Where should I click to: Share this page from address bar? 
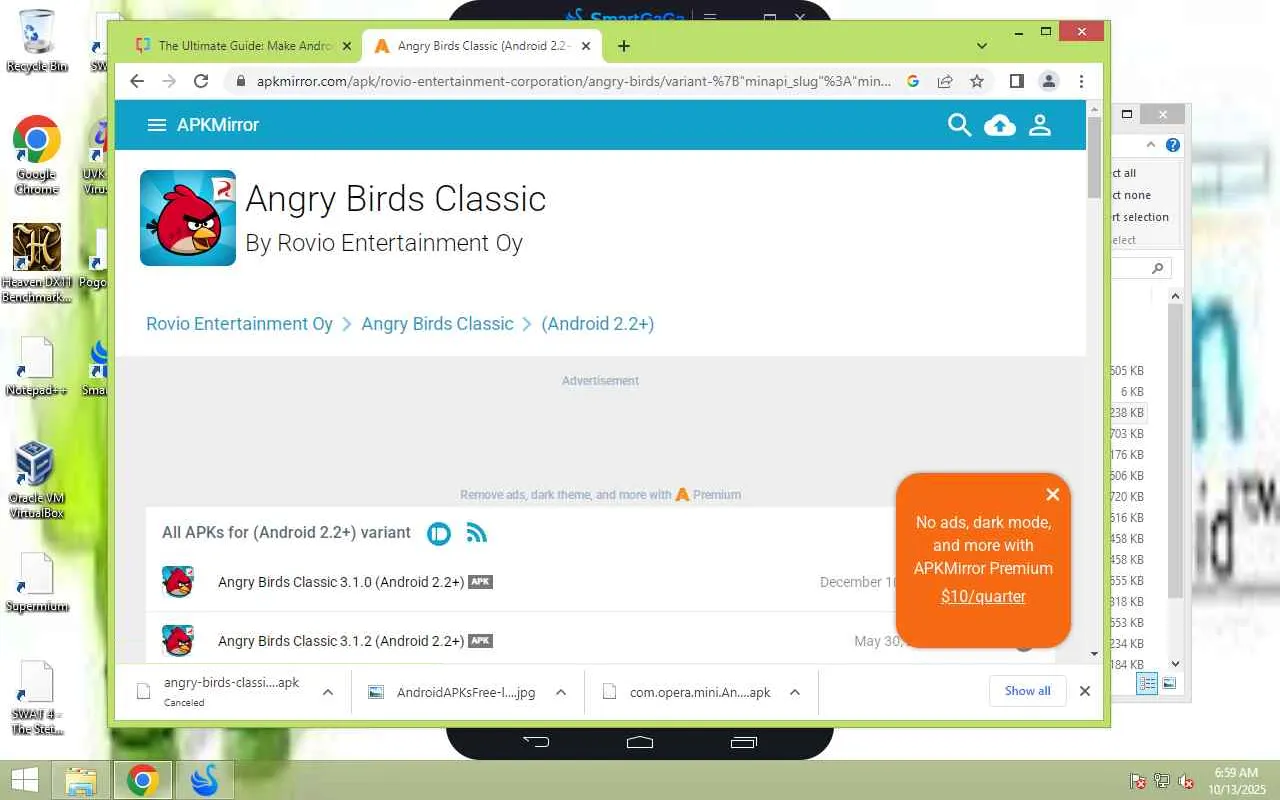[945, 81]
